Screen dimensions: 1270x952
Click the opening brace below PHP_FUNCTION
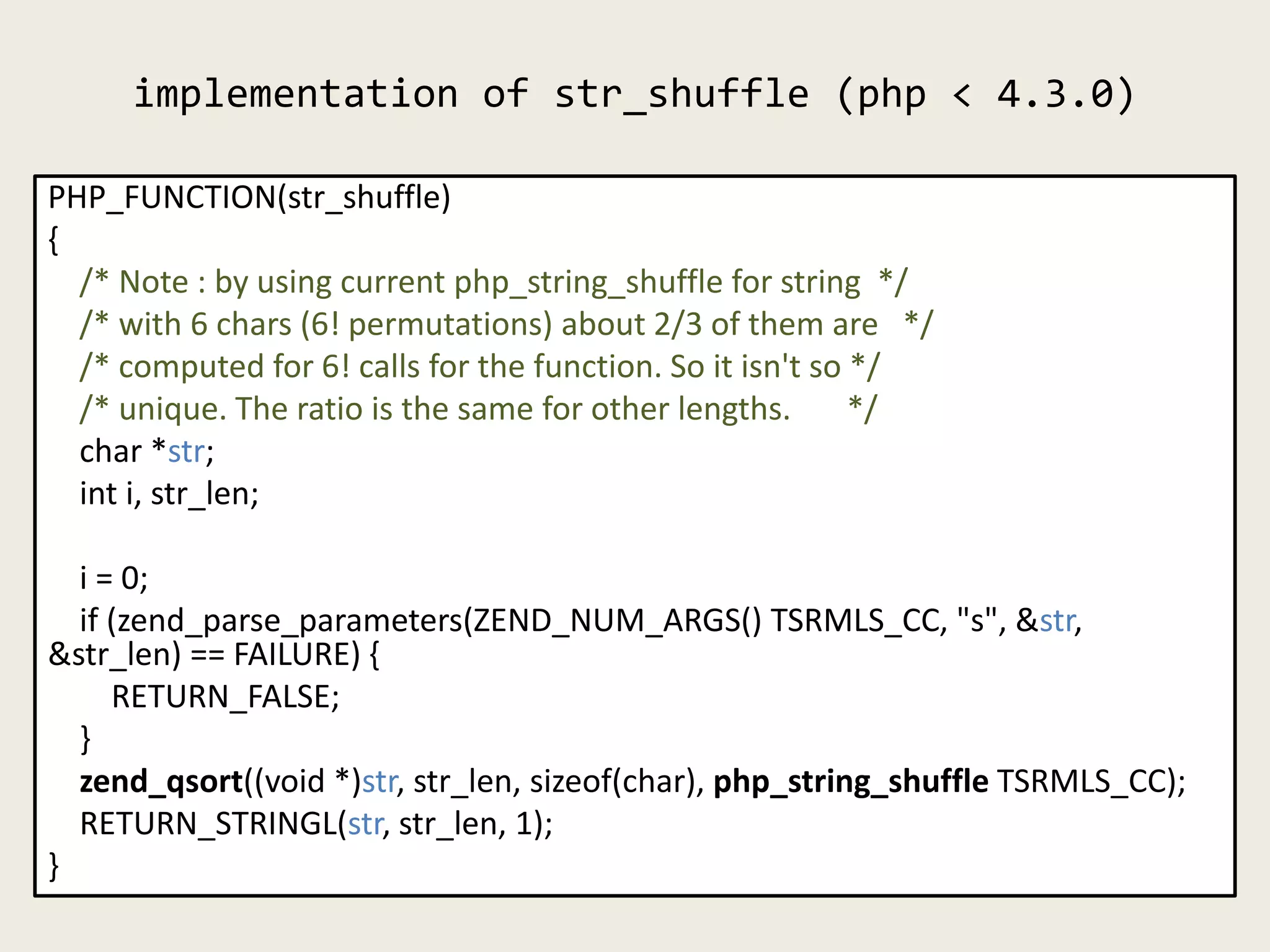pyautogui.click(x=54, y=240)
